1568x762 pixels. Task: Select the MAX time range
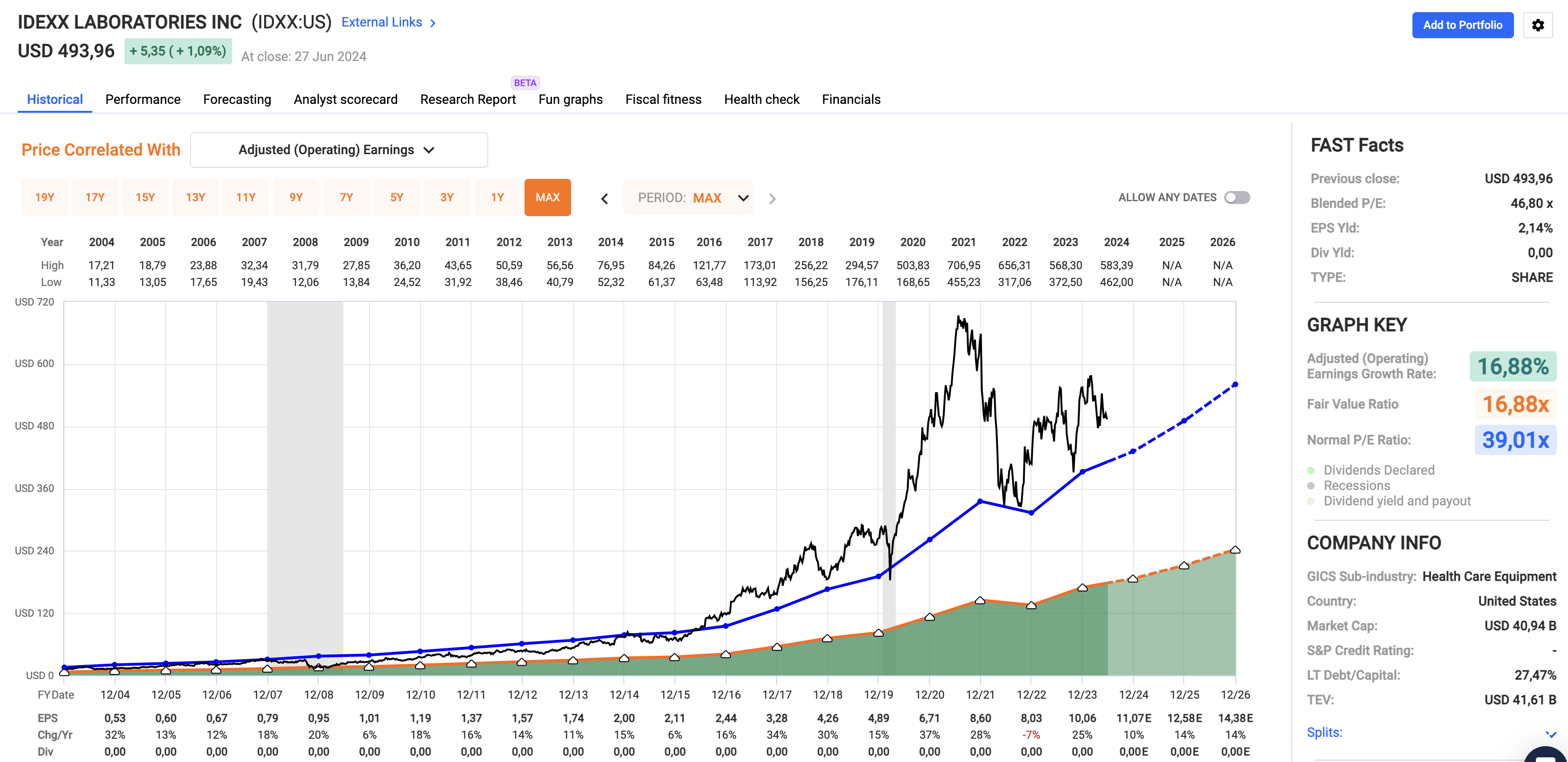[548, 197]
